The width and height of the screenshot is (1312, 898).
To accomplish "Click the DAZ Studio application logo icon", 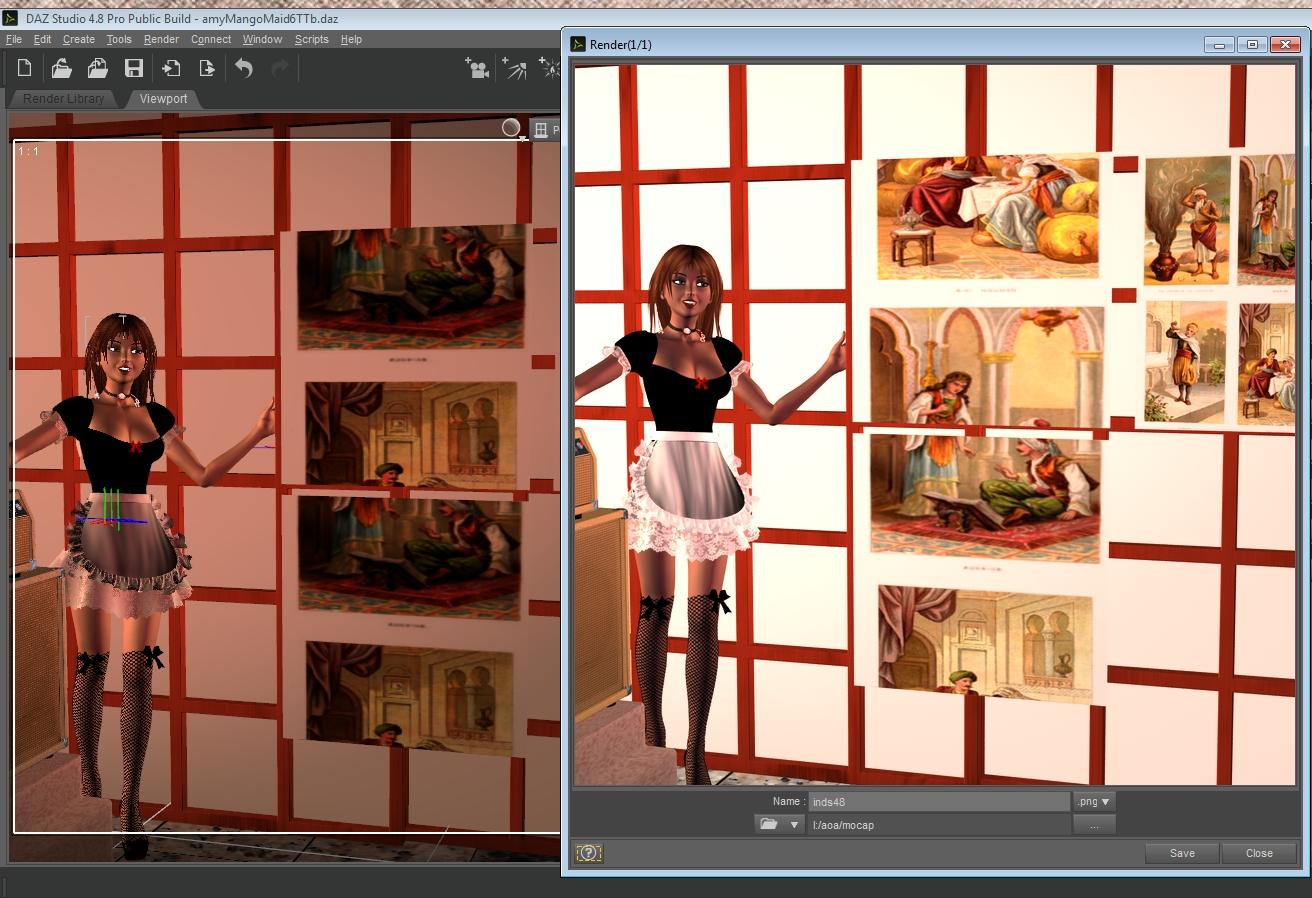I will (x=10, y=18).
